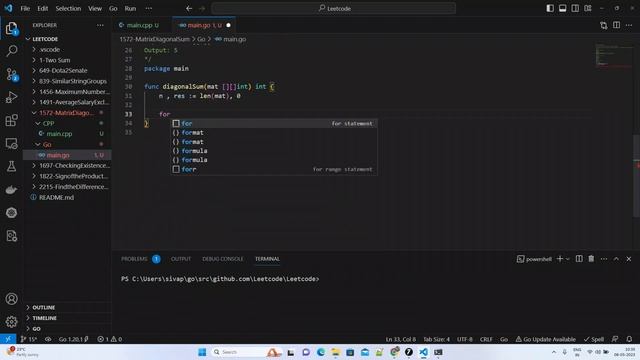Open the Docker view in activity bar
Image resolution: width=640 pixels, height=360 pixels.
11,189
